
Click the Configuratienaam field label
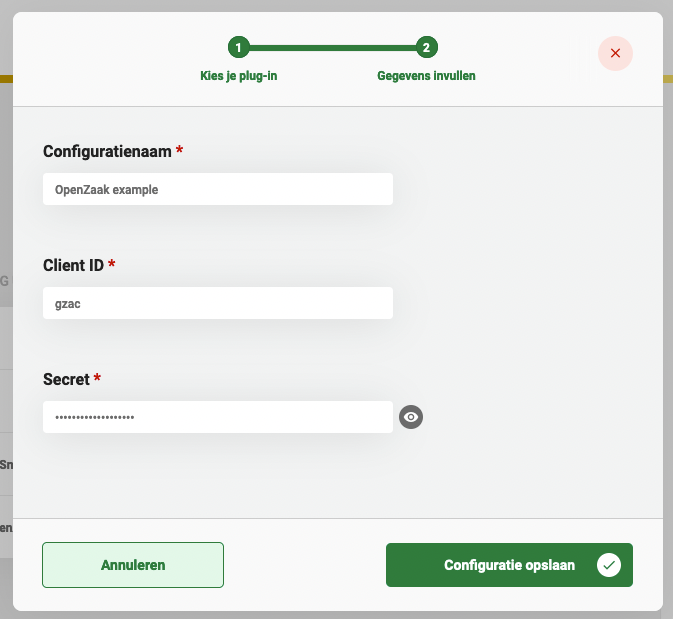tap(107, 151)
